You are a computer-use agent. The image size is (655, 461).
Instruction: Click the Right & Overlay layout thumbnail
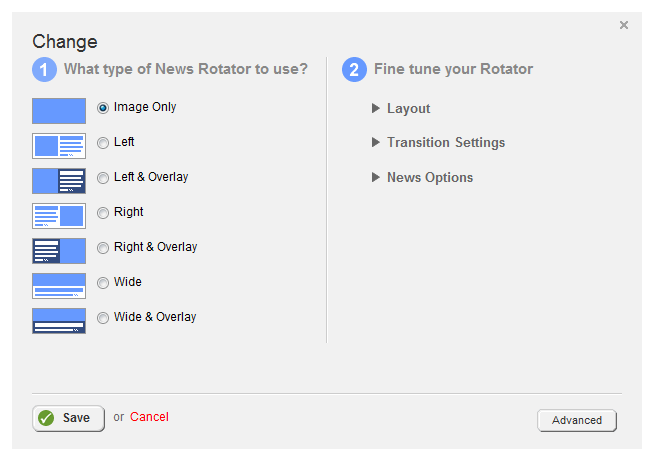(59, 250)
